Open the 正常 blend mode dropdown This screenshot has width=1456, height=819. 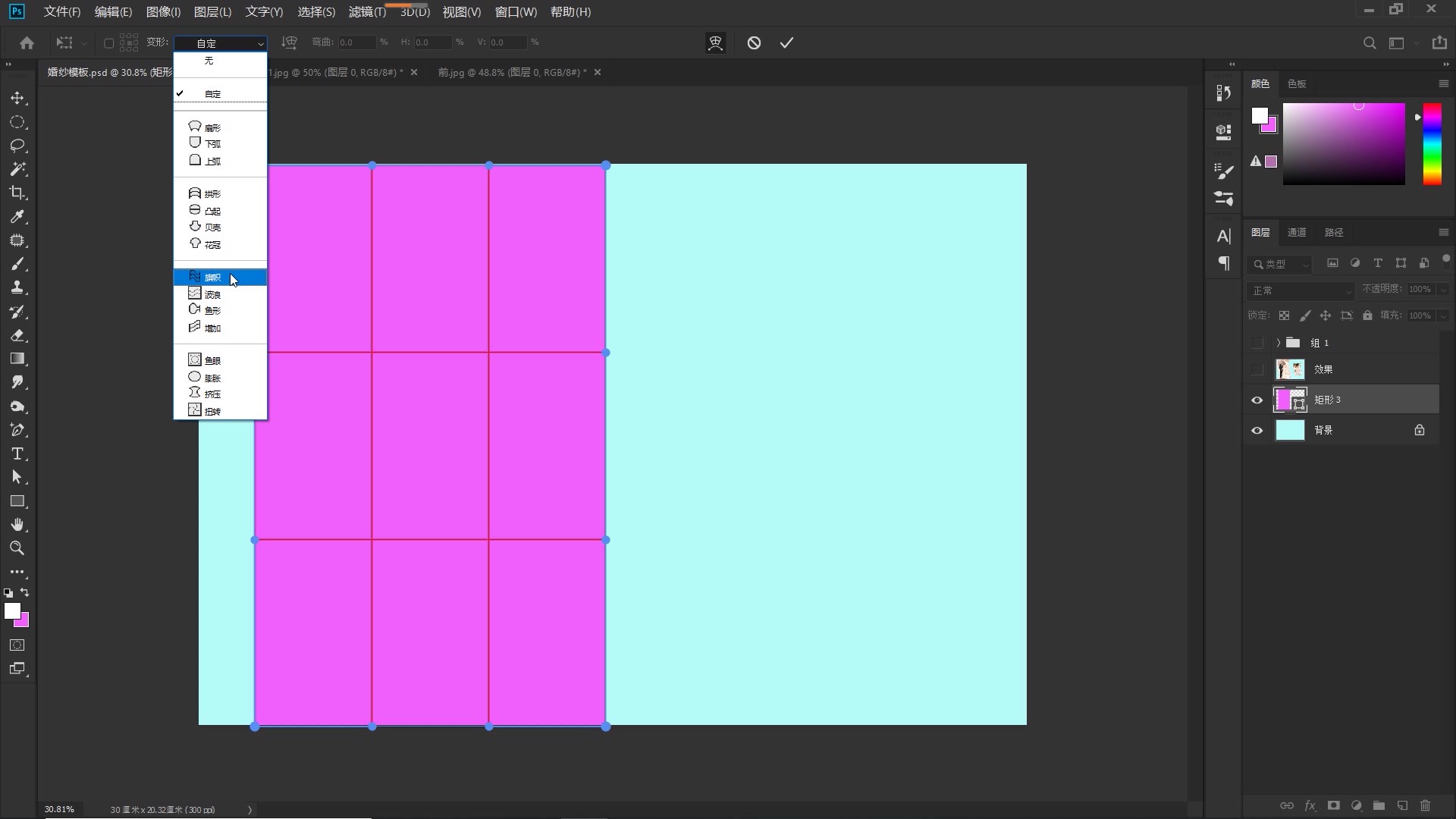(1300, 290)
